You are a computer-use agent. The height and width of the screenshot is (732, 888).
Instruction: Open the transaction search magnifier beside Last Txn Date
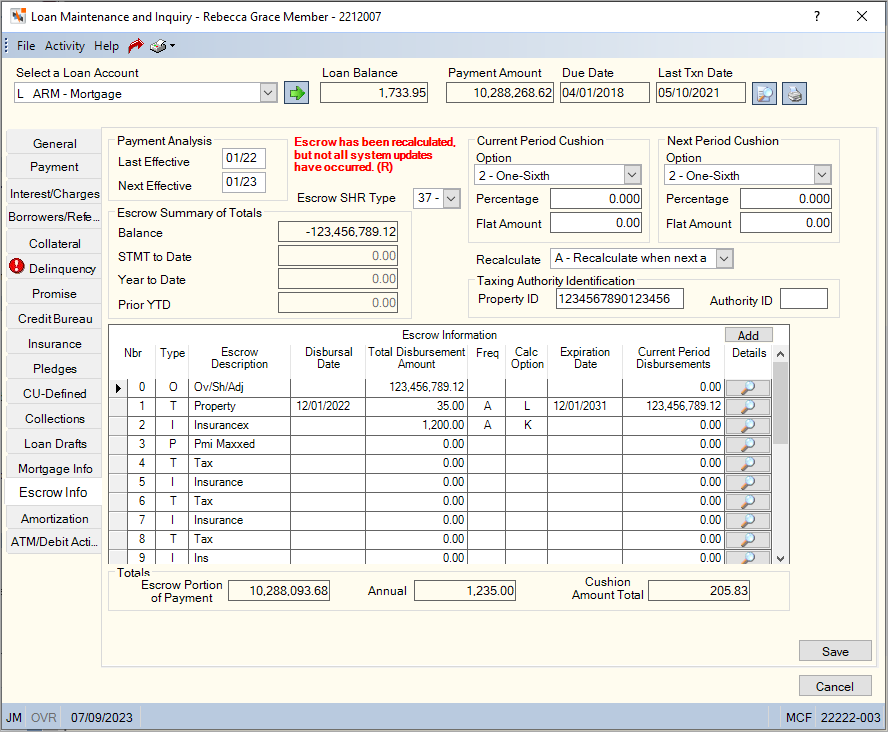click(x=764, y=93)
